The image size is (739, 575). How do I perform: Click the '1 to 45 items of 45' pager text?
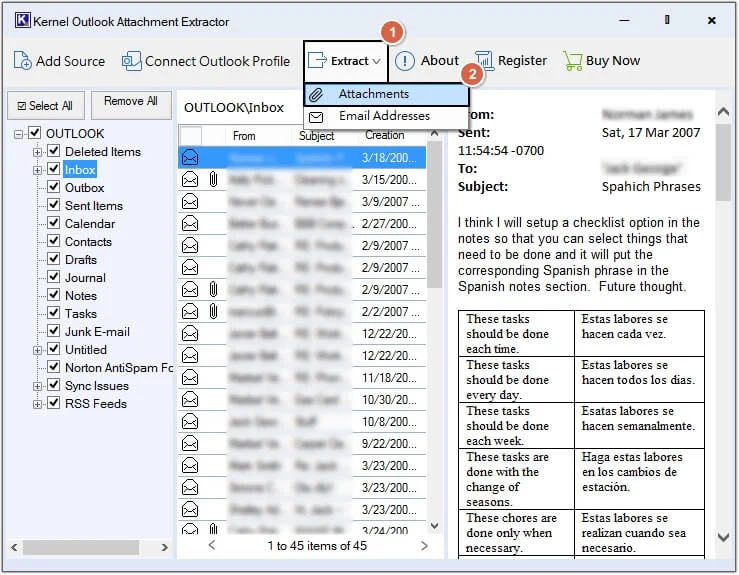[317, 546]
